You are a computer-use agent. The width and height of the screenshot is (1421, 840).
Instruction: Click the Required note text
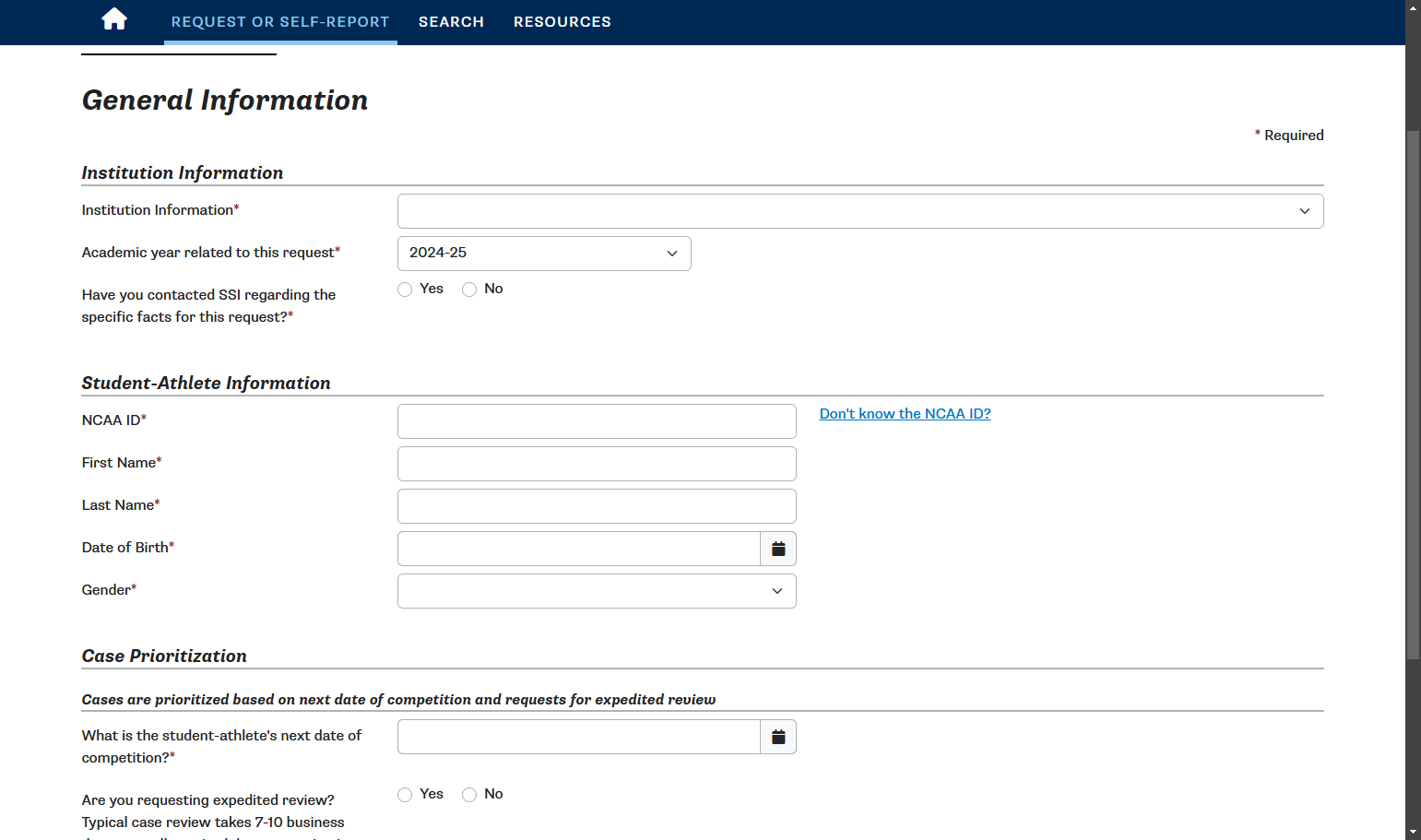[x=1289, y=136]
